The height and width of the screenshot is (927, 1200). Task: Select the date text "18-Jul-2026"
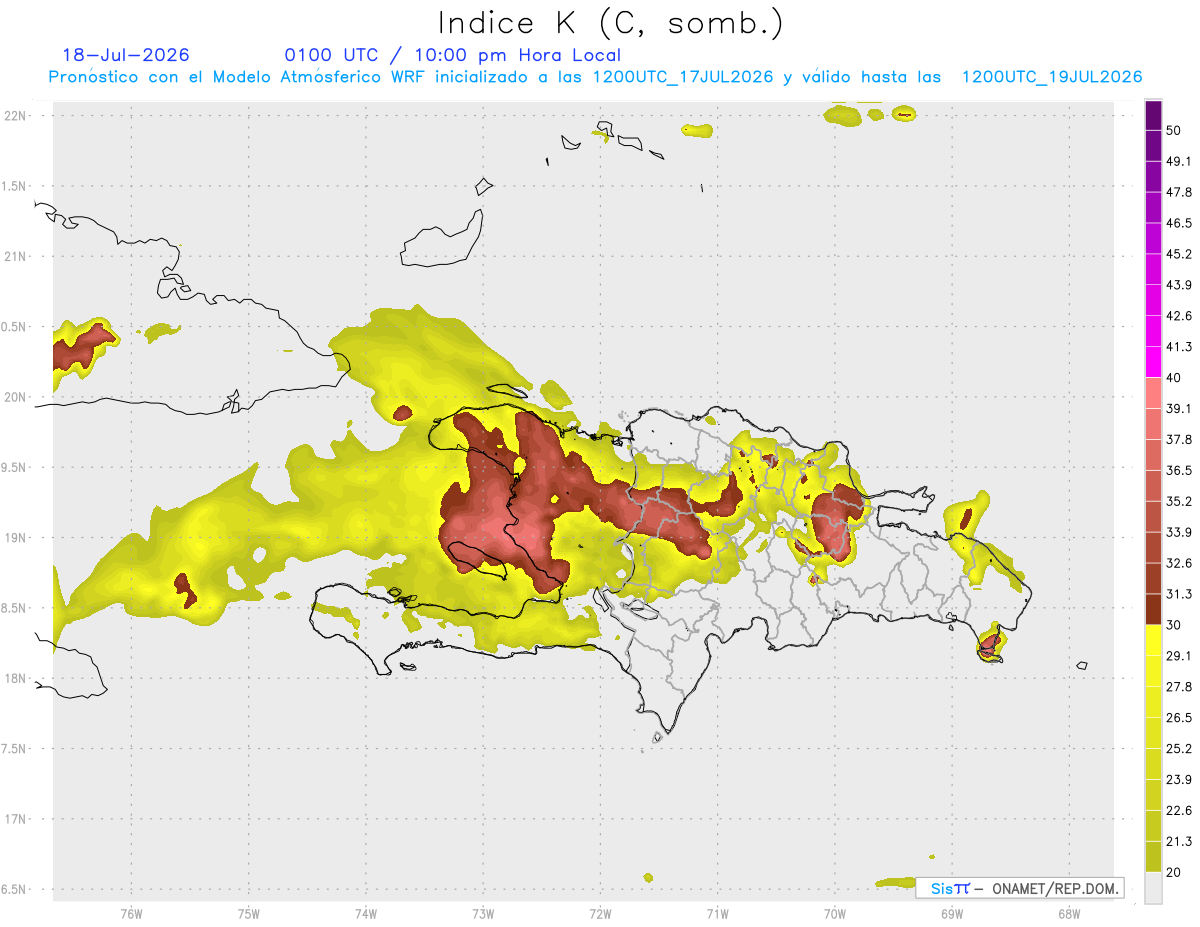(x=126, y=55)
